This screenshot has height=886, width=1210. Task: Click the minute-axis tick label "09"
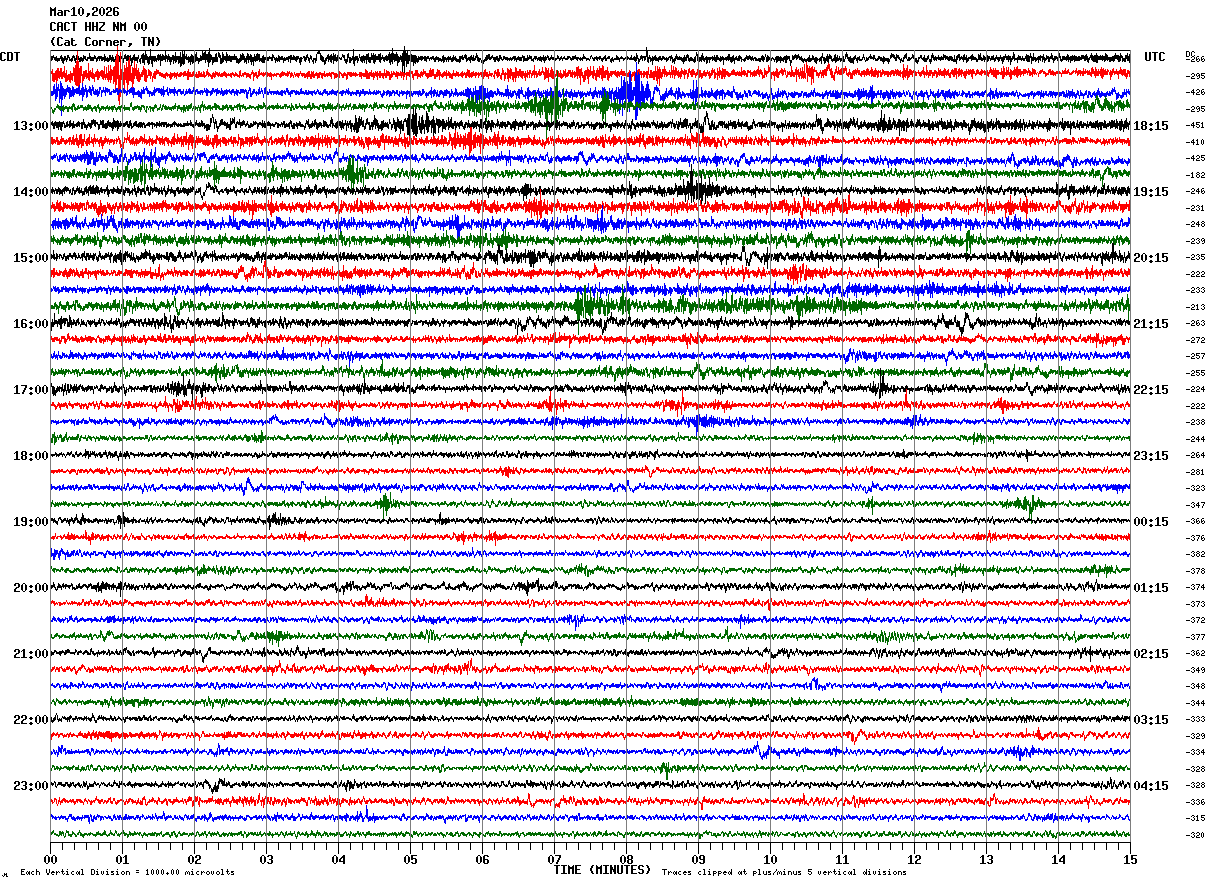698,859
